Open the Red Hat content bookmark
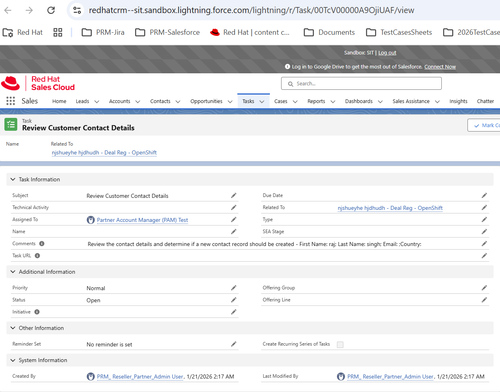The height and width of the screenshot is (392, 500). (x=250, y=32)
